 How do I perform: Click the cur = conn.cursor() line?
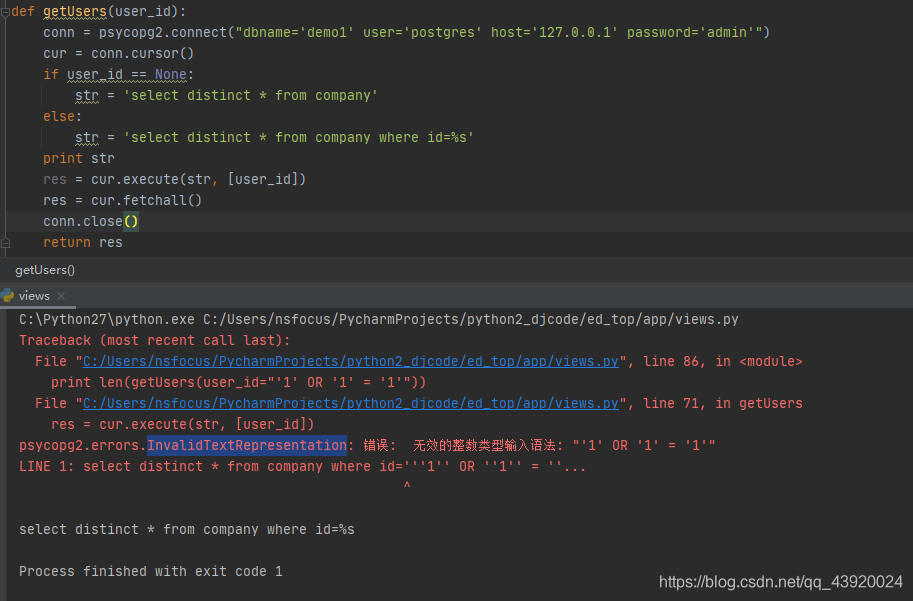(118, 54)
